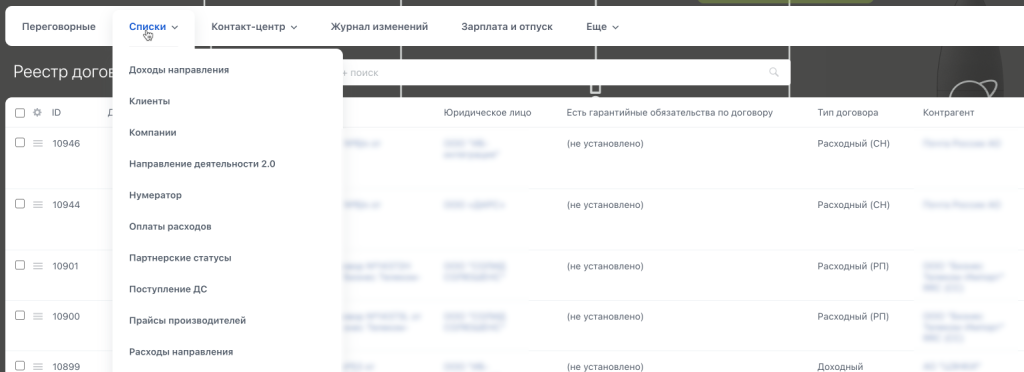The width and height of the screenshot is (1024, 372).
Task: Sort by the ID column header
Action: point(56,112)
